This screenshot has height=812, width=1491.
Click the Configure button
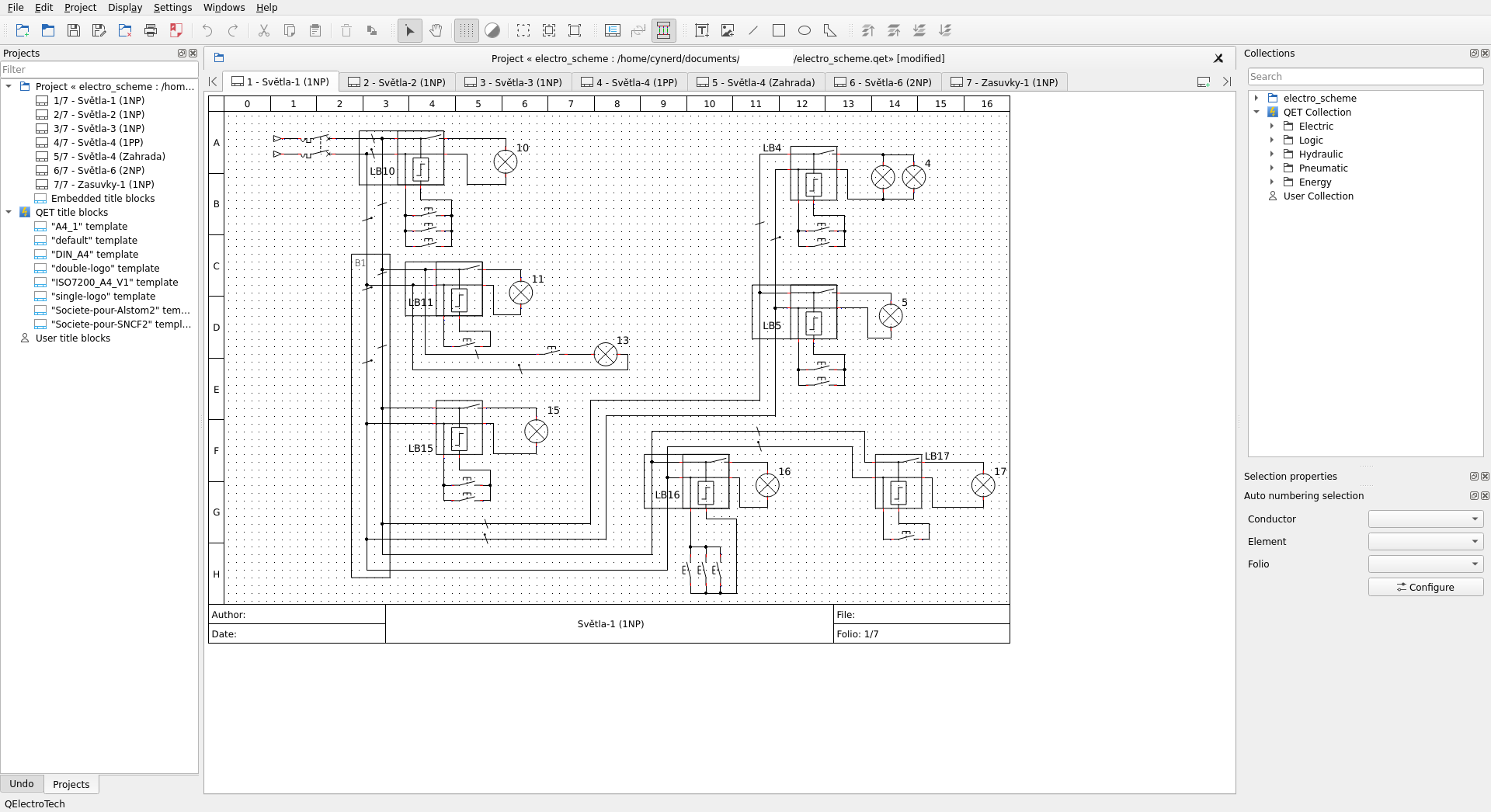point(1425,588)
